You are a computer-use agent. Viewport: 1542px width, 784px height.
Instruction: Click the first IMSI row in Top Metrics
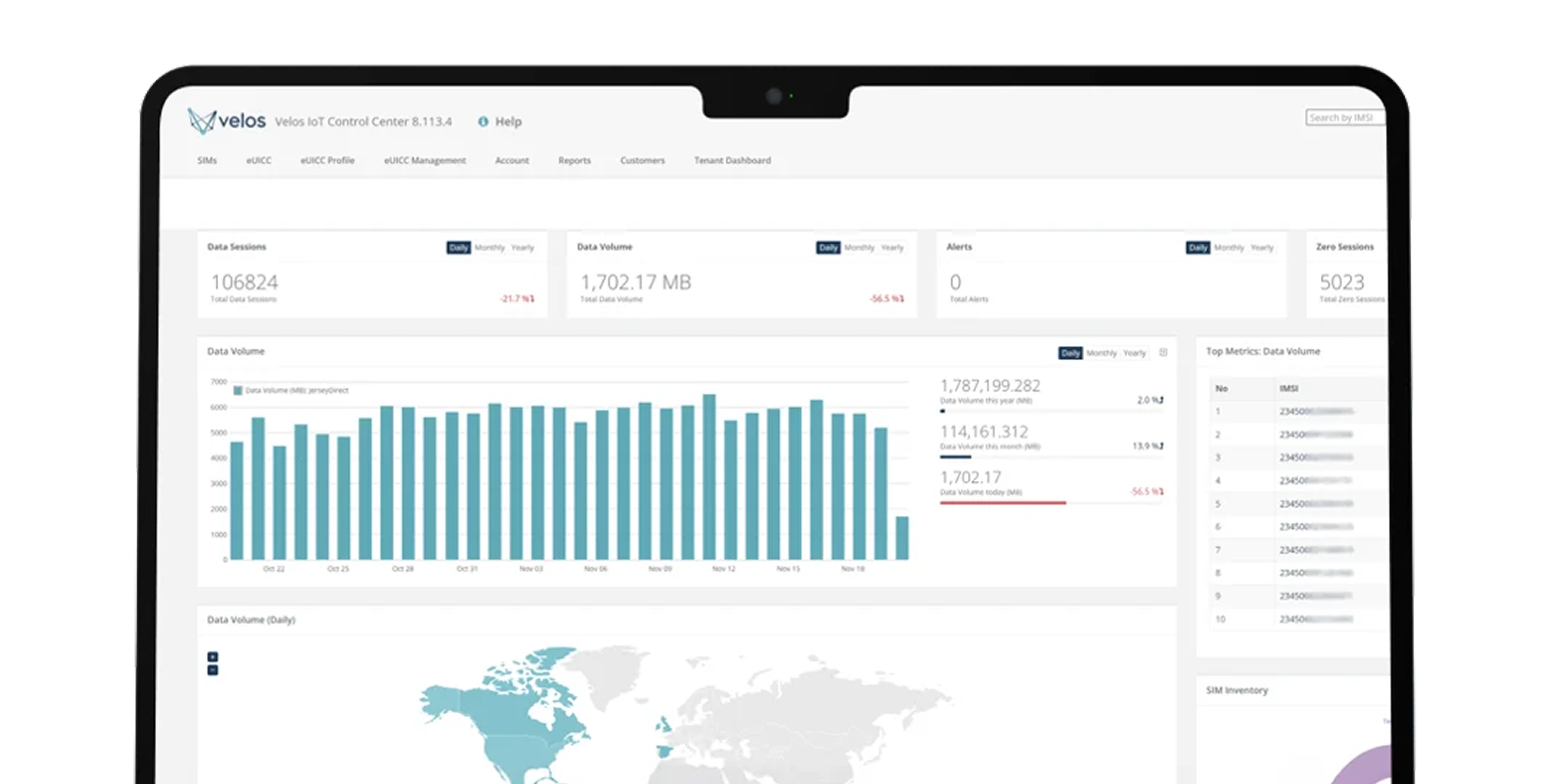click(1315, 412)
